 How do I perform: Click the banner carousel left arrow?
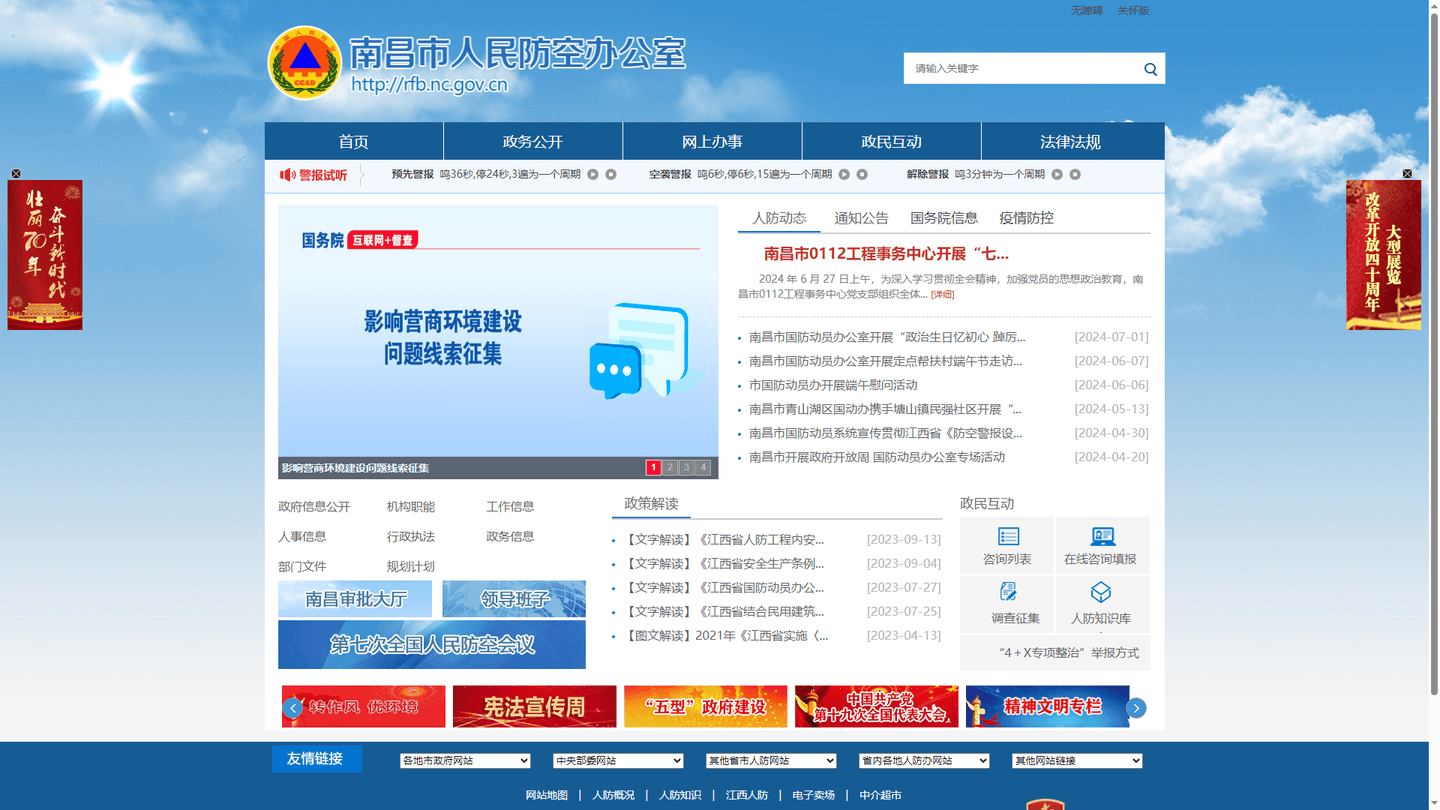293,708
